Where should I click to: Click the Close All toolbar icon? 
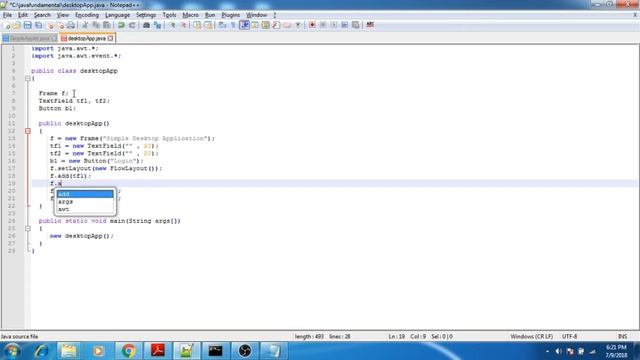[x=60, y=25]
